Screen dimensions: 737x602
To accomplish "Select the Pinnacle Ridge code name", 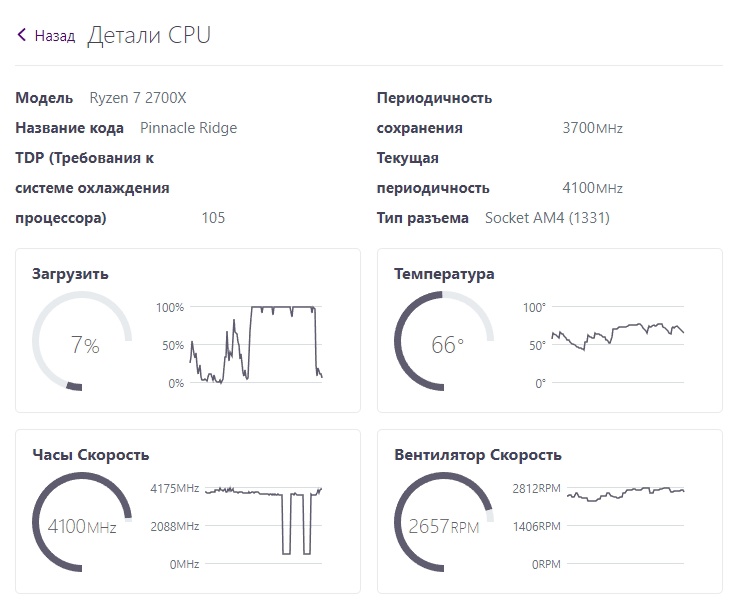I will (x=189, y=128).
